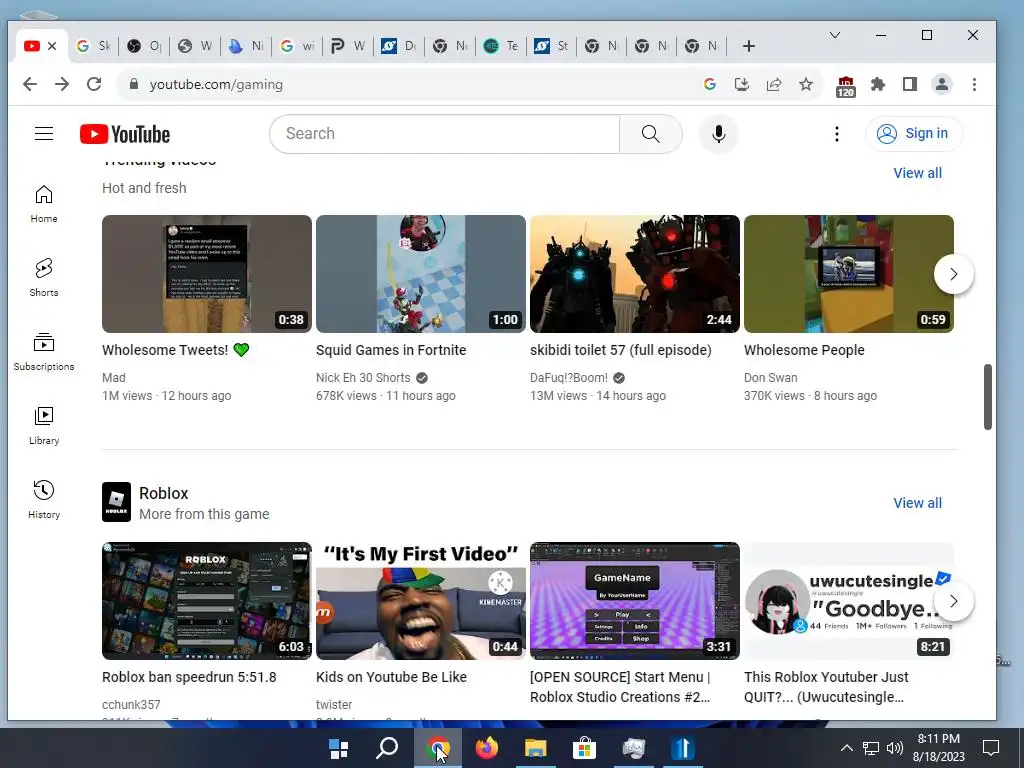Screen dimensions: 1024x768
Task: Open Shorts in the sidebar
Action: click(x=44, y=278)
